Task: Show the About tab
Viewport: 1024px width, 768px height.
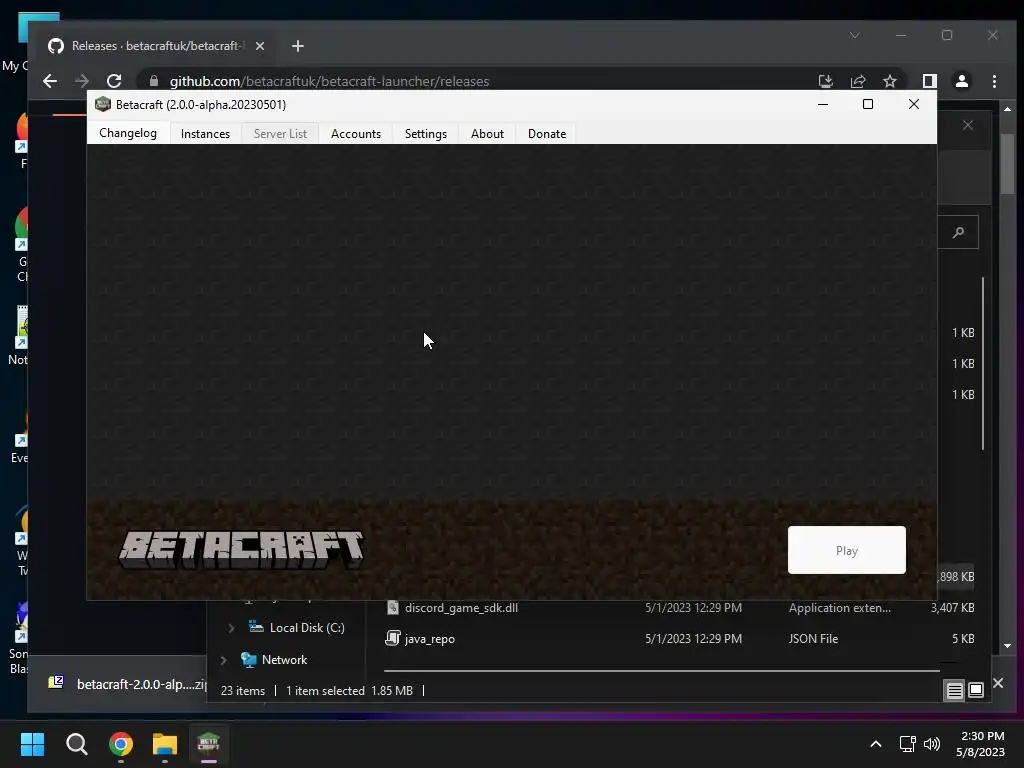Action: [x=487, y=133]
